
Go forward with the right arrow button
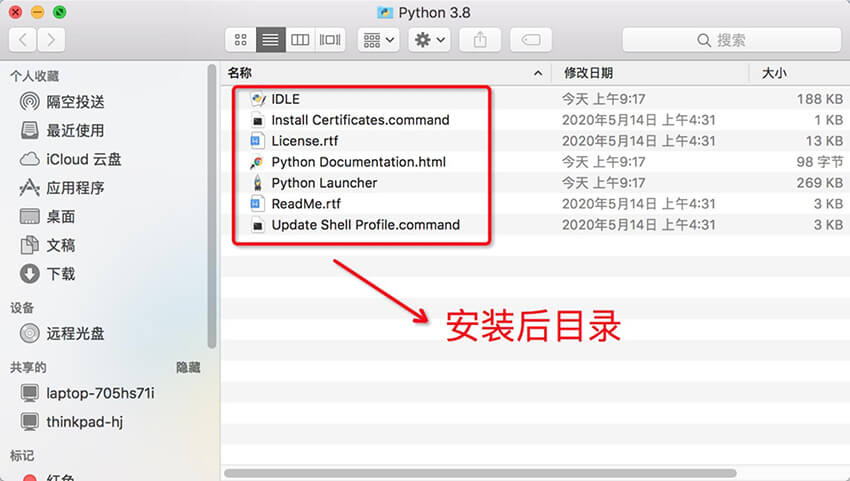[51, 40]
